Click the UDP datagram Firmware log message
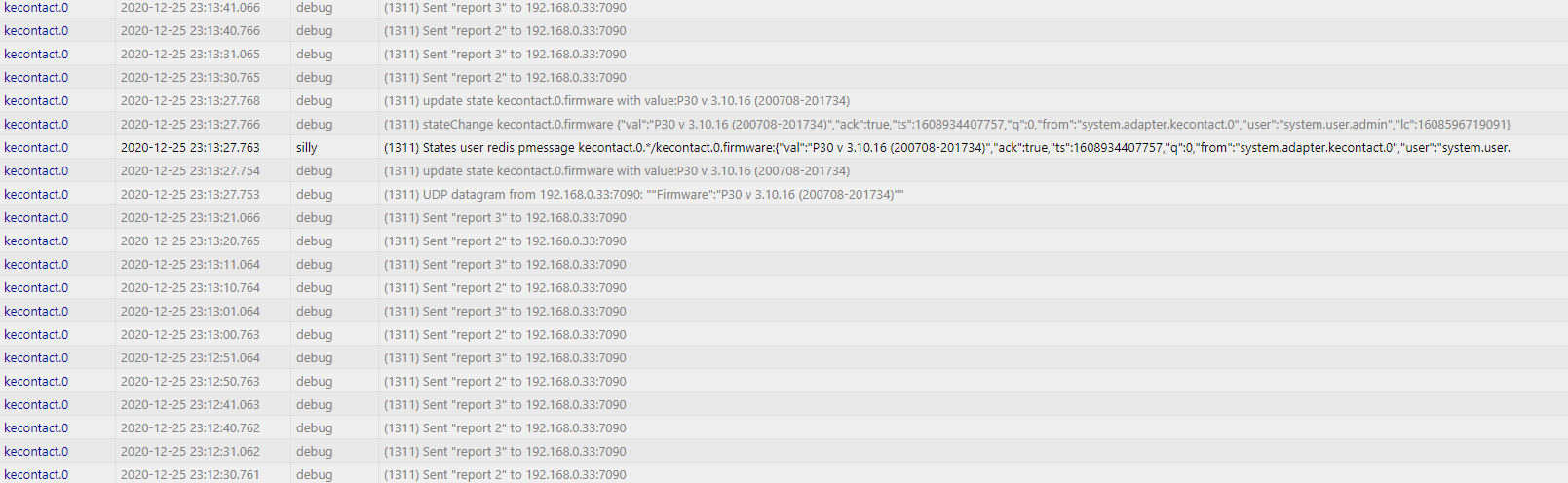Viewport: 1568px width, 483px height. pos(644,195)
